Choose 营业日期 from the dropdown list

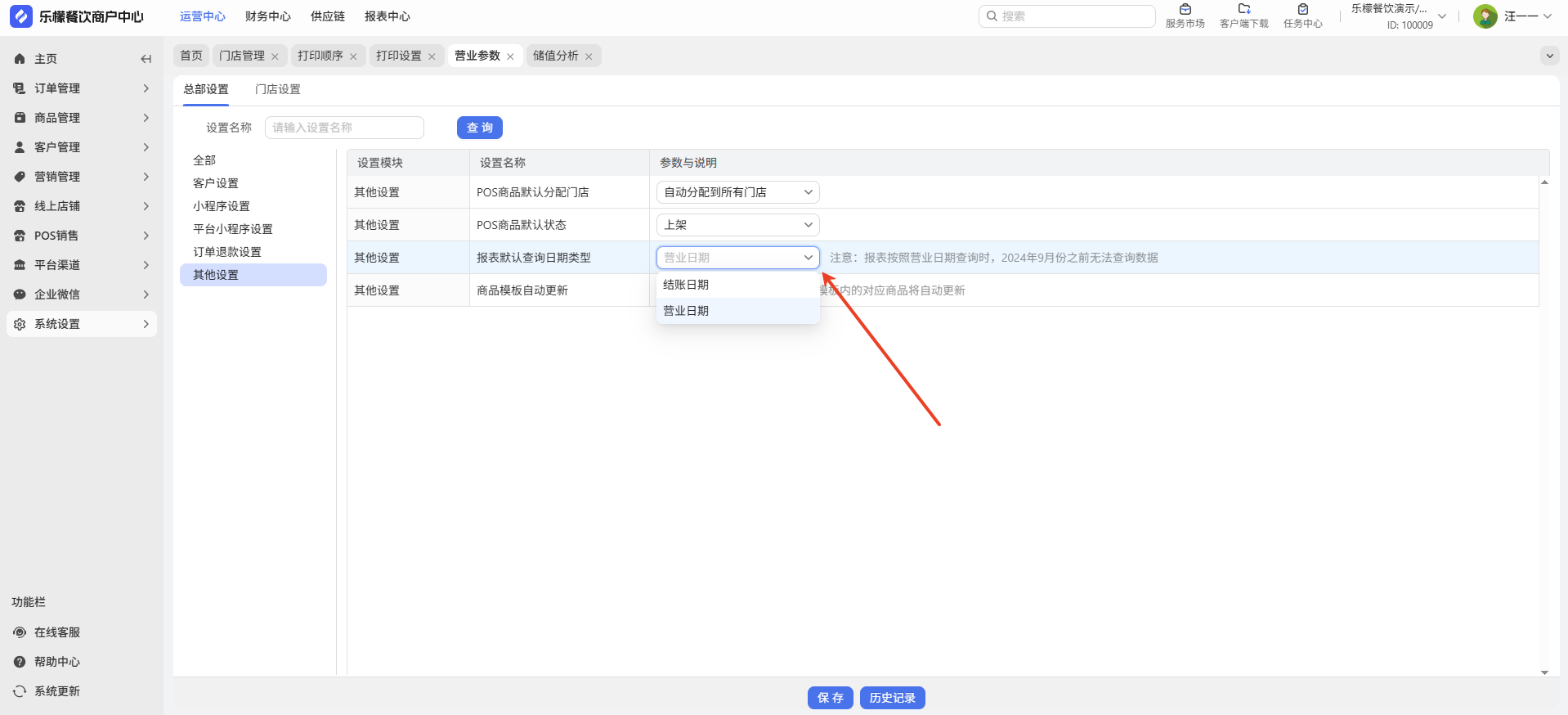[738, 311]
